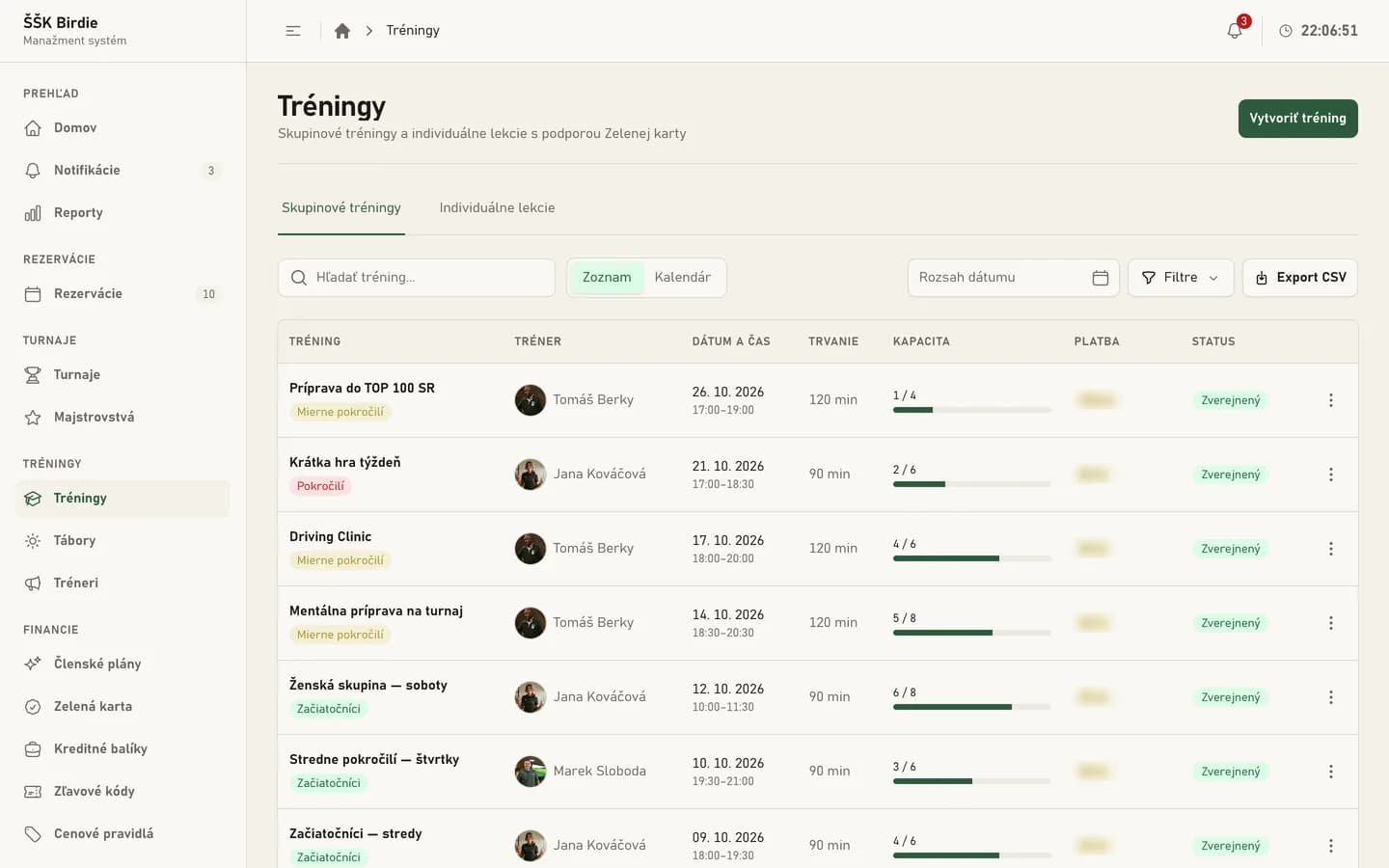Open row actions for Stredne pokročilí — štvrtky
Viewport: 1389px width, 868px height.
(1331, 772)
